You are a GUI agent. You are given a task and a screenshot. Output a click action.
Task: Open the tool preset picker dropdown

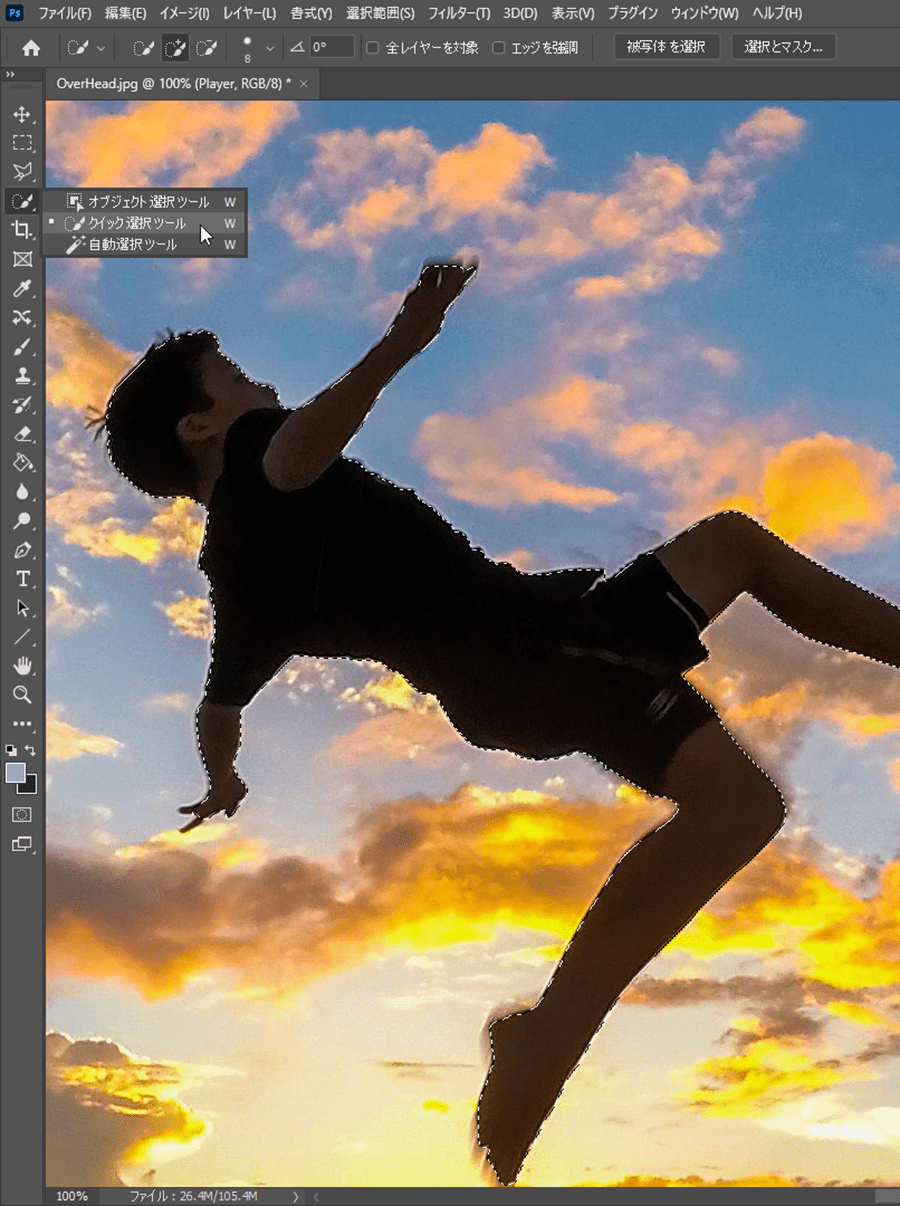101,47
